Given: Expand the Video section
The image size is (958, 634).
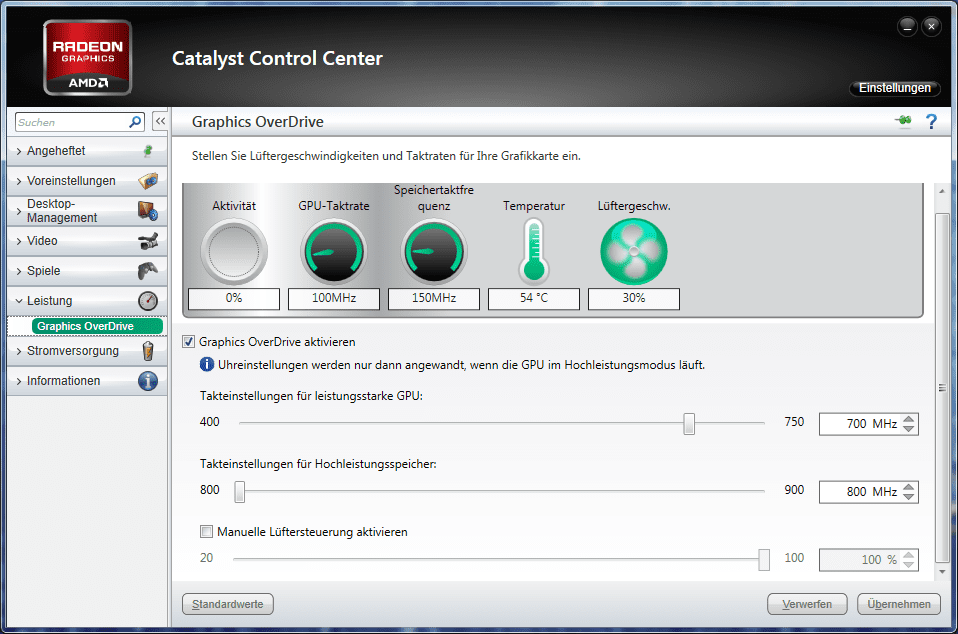Looking at the screenshot, I should coord(19,241).
